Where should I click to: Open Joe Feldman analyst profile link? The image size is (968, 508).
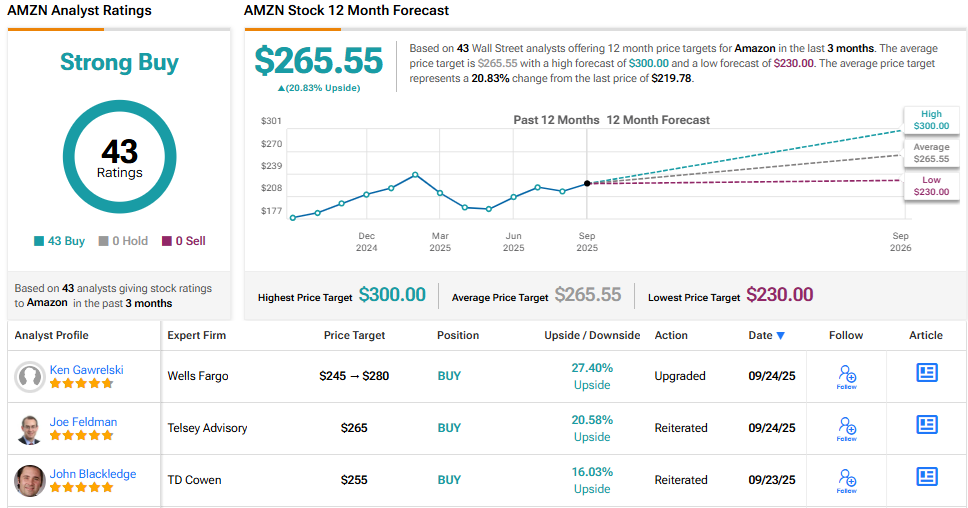pos(83,422)
